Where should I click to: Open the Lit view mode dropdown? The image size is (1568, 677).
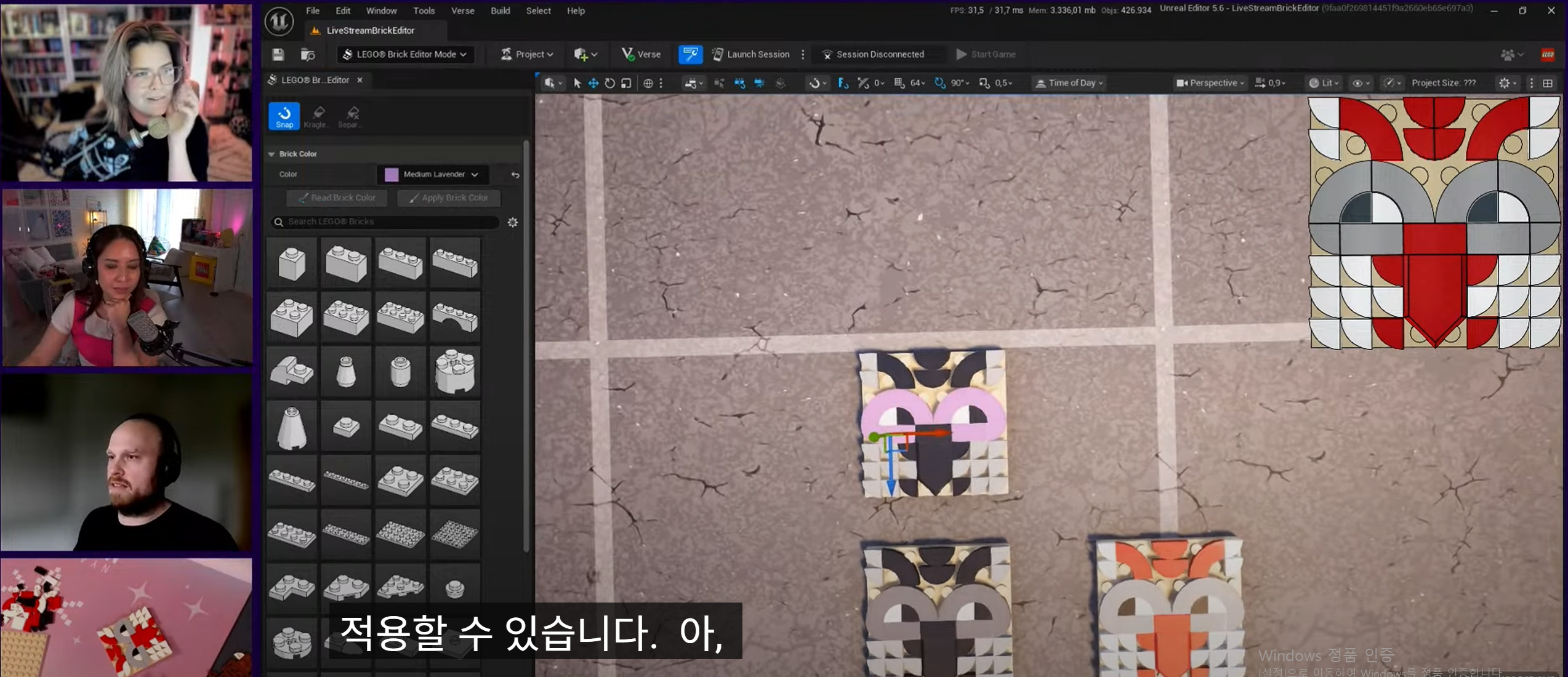[1324, 83]
